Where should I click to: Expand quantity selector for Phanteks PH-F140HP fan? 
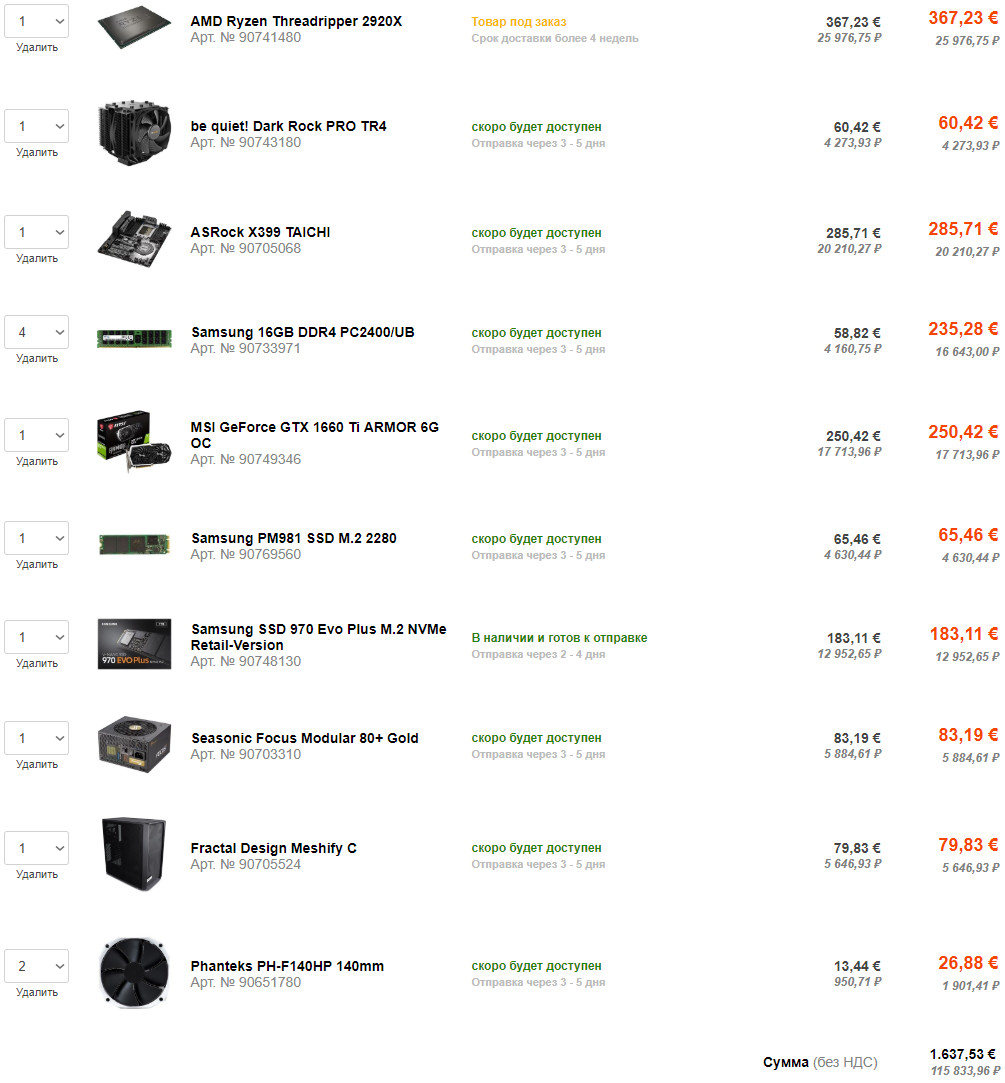[37, 966]
